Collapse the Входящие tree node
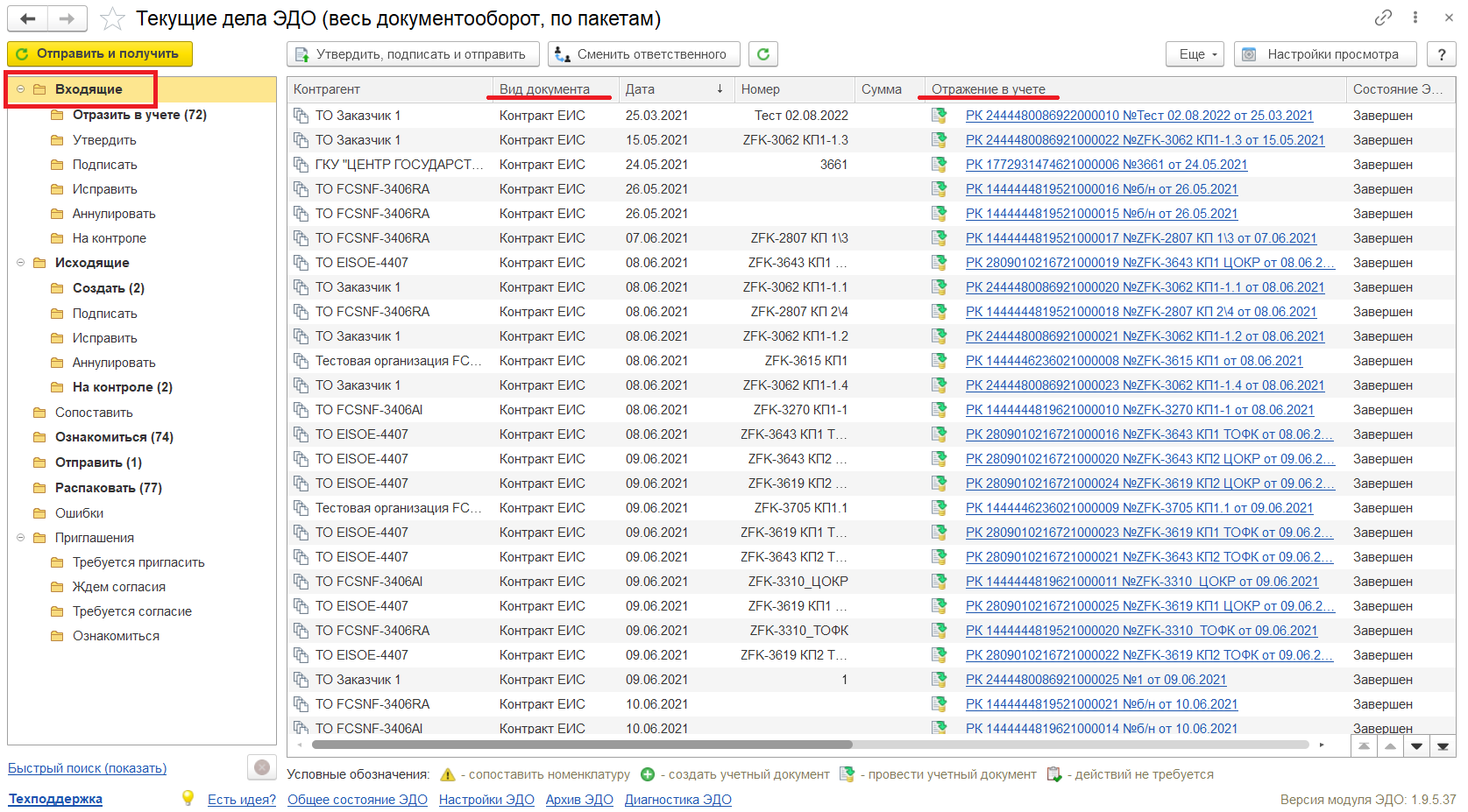The image size is (1468, 812). click(21, 89)
